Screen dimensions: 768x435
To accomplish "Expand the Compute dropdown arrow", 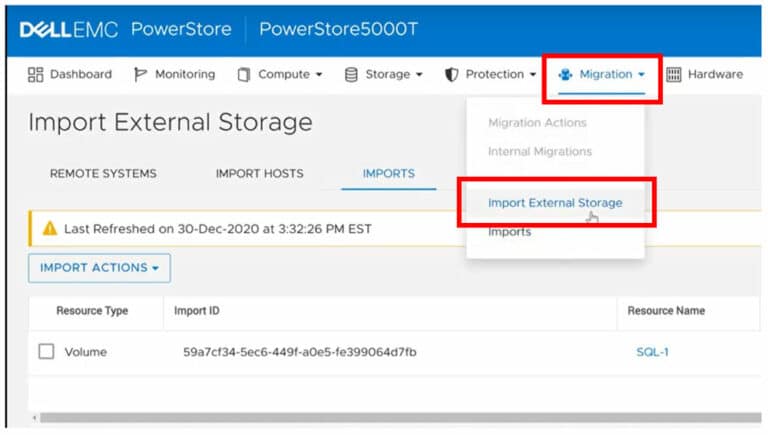I will click(x=319, y=75).
